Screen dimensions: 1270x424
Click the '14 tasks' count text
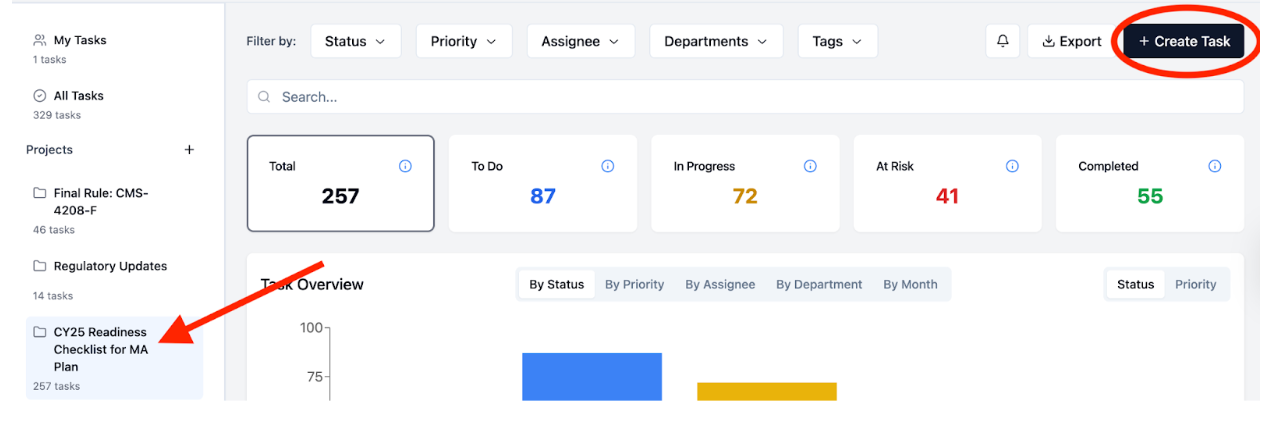tap(53, 296)
